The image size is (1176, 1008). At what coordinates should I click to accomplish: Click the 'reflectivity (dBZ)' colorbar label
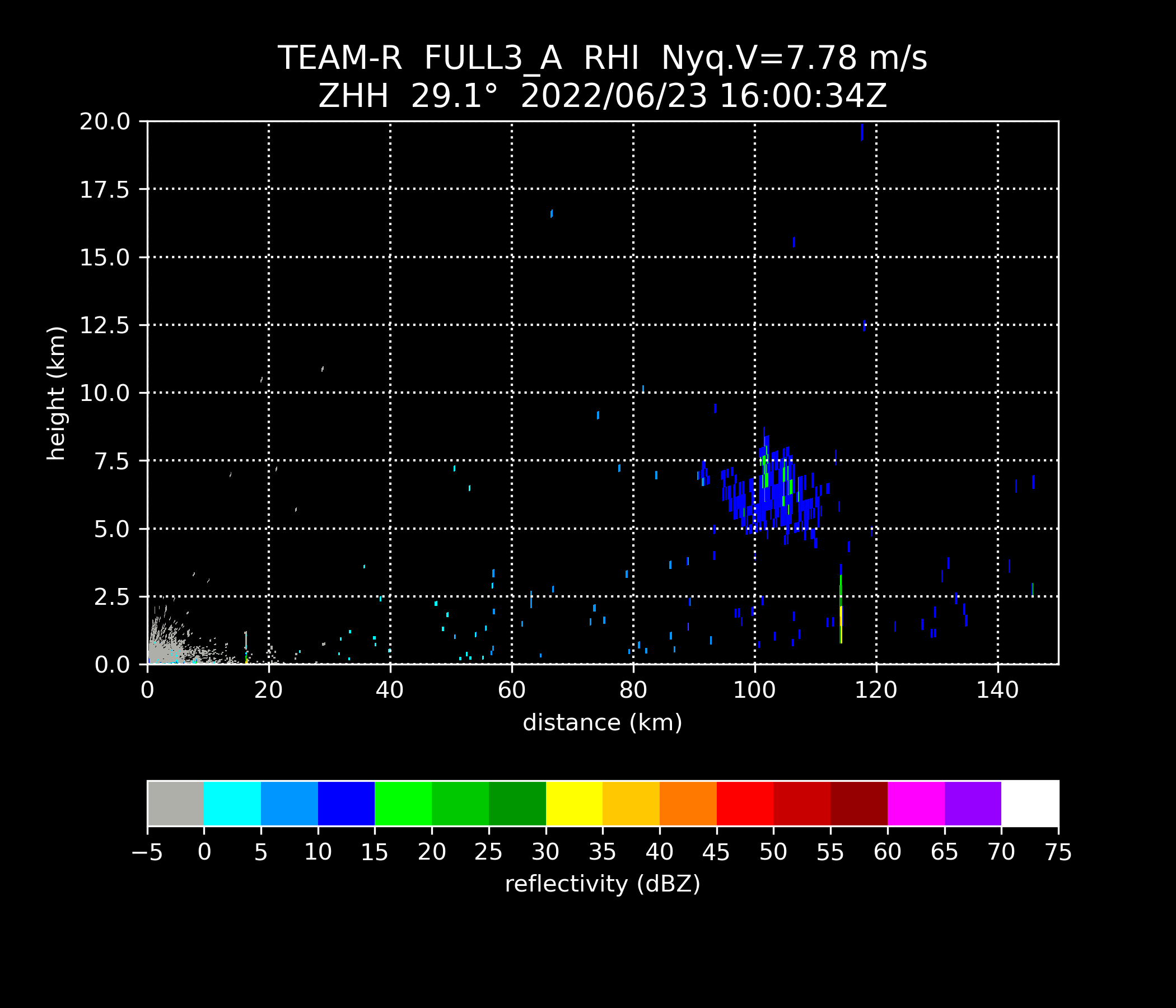point(602,884)
